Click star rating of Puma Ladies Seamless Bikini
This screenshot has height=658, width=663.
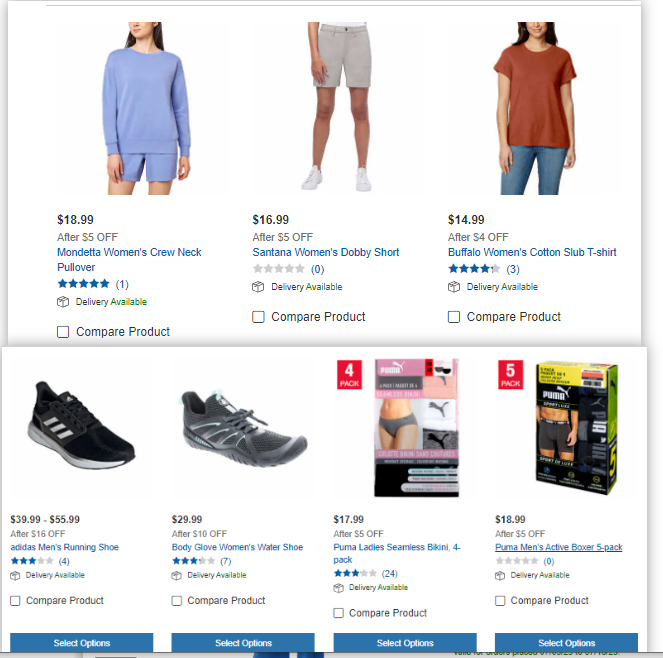click(355, 573)
